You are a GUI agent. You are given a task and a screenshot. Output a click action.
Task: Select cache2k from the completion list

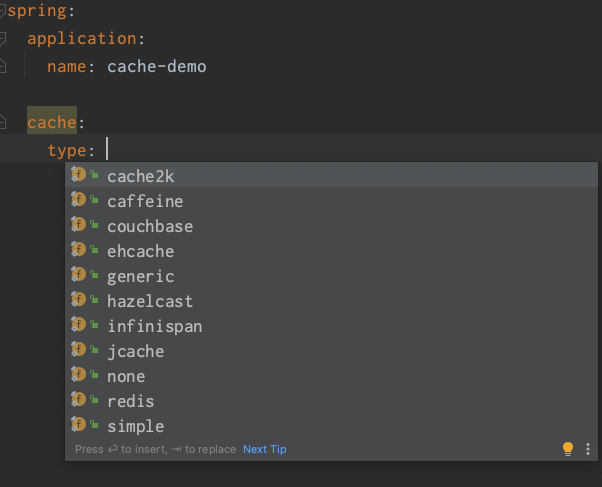(331, 176)
